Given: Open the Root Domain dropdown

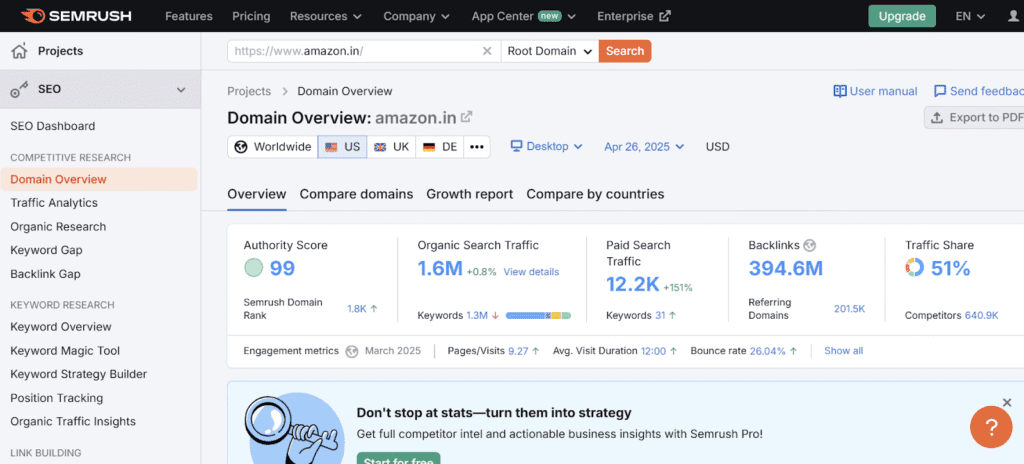Looking at the screenshot, I should pos(549,51).
